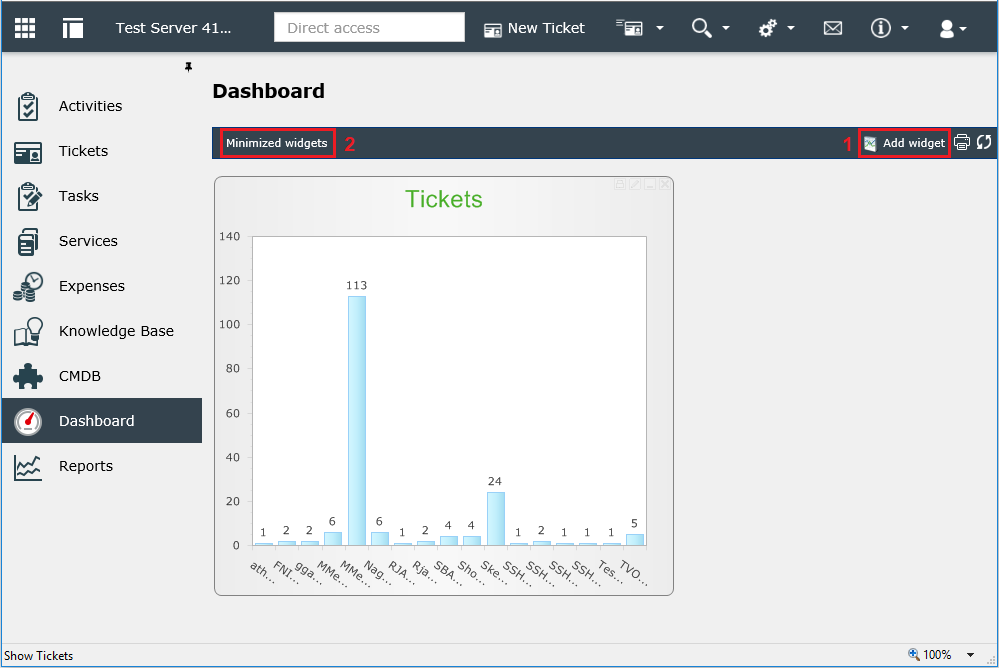999x668 pixels.
Task: Click the Add widget button
Action: 905,143
